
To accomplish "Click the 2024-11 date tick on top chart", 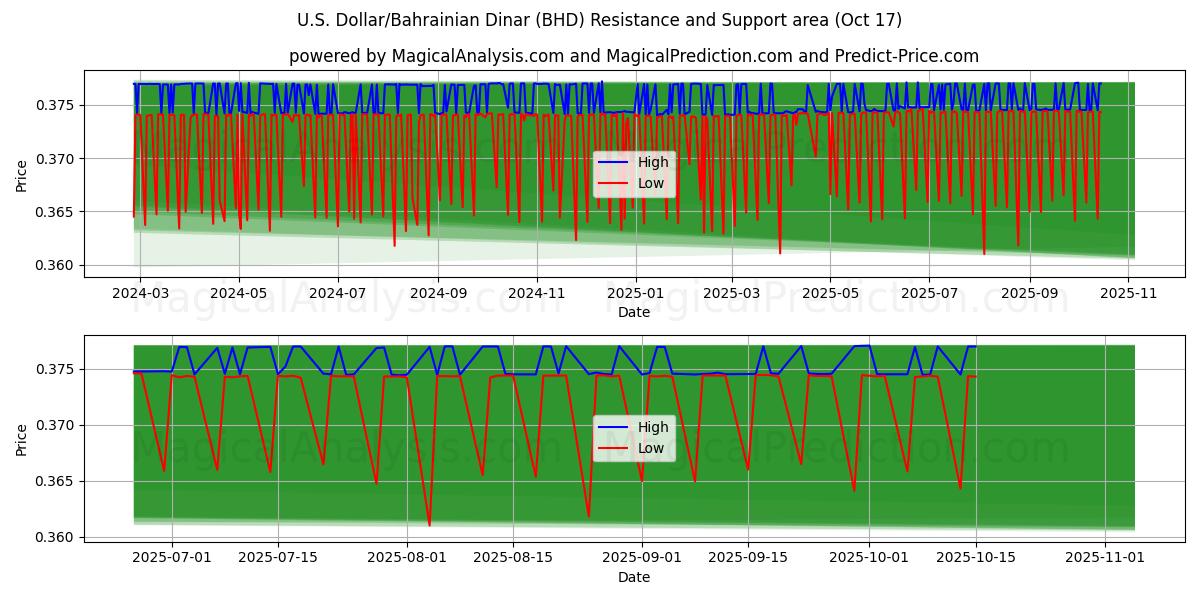I will [537, 294].
